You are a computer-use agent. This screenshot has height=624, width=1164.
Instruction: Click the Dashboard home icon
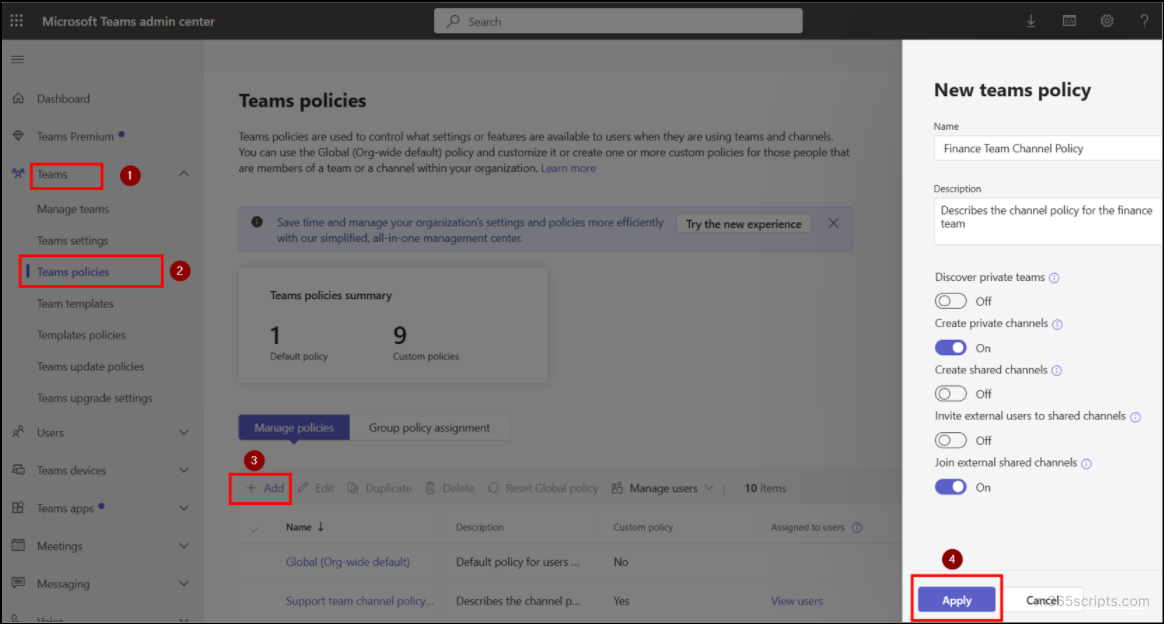[19, 98]
